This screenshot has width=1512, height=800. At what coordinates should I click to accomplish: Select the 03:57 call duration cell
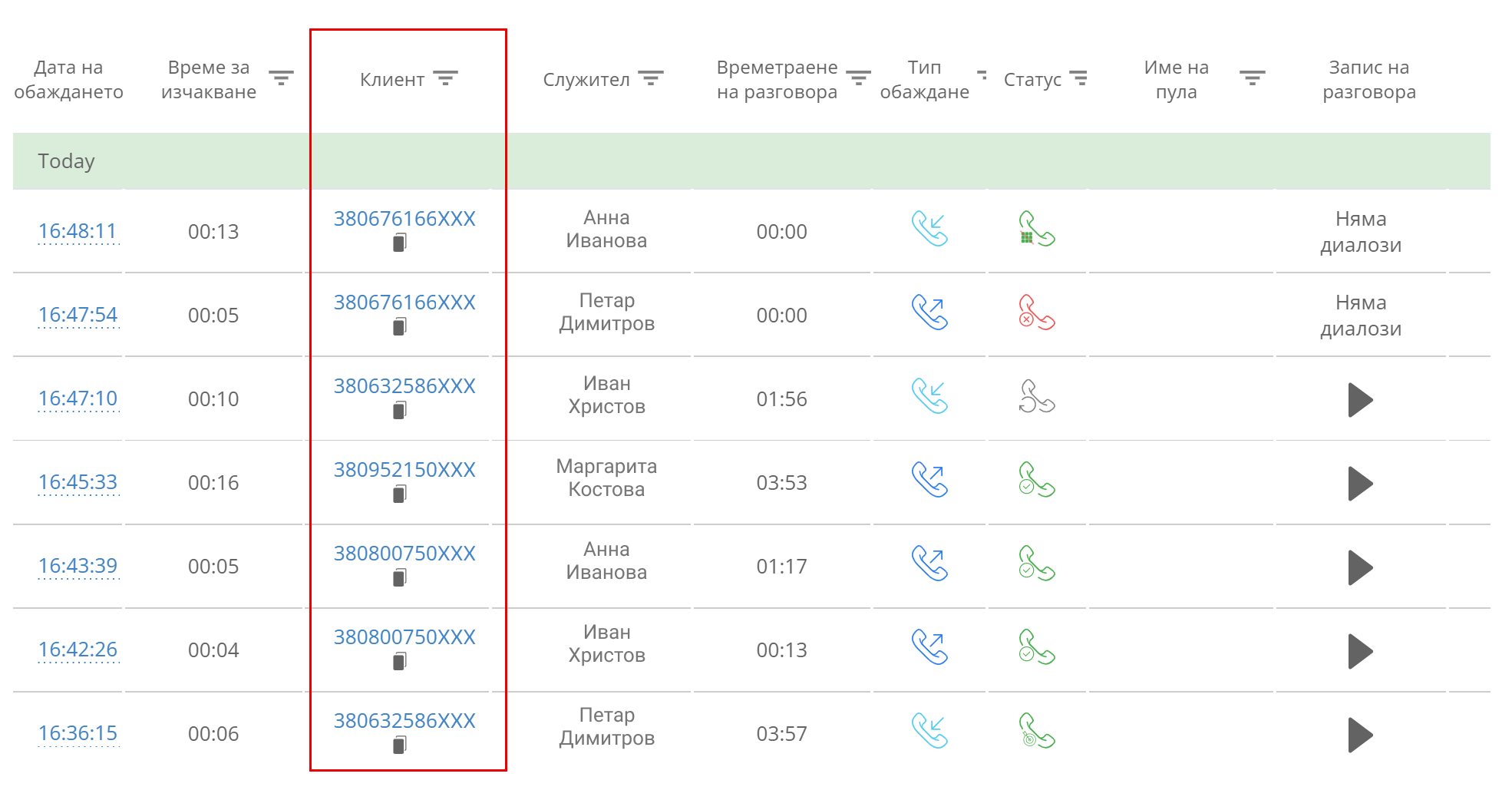(x=781, y=734)
